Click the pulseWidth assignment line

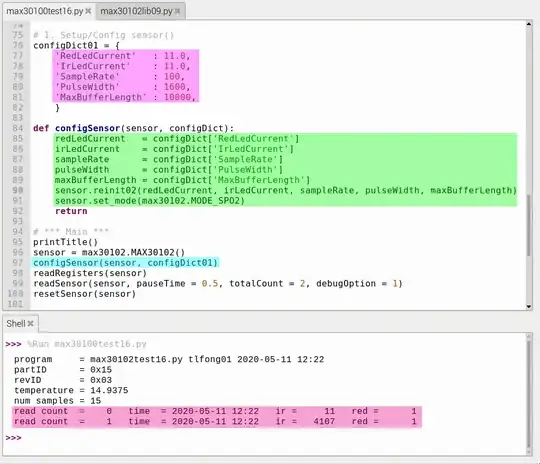[169, 169]
